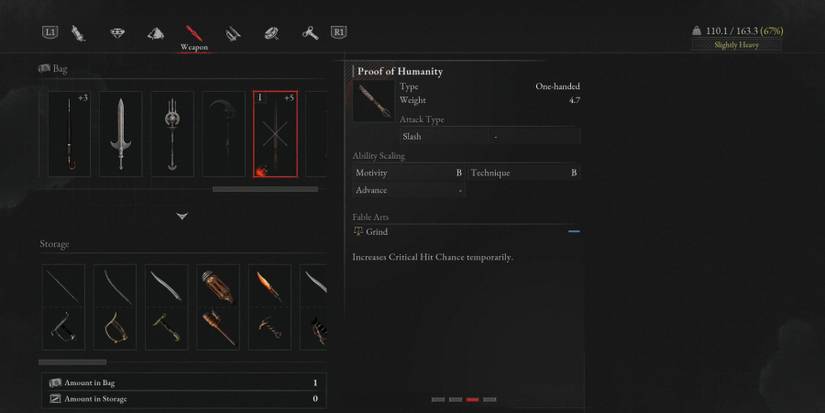Open the amulet ring category tab
The height and width of the screenshot is (413, 825).
click(271, 34)
